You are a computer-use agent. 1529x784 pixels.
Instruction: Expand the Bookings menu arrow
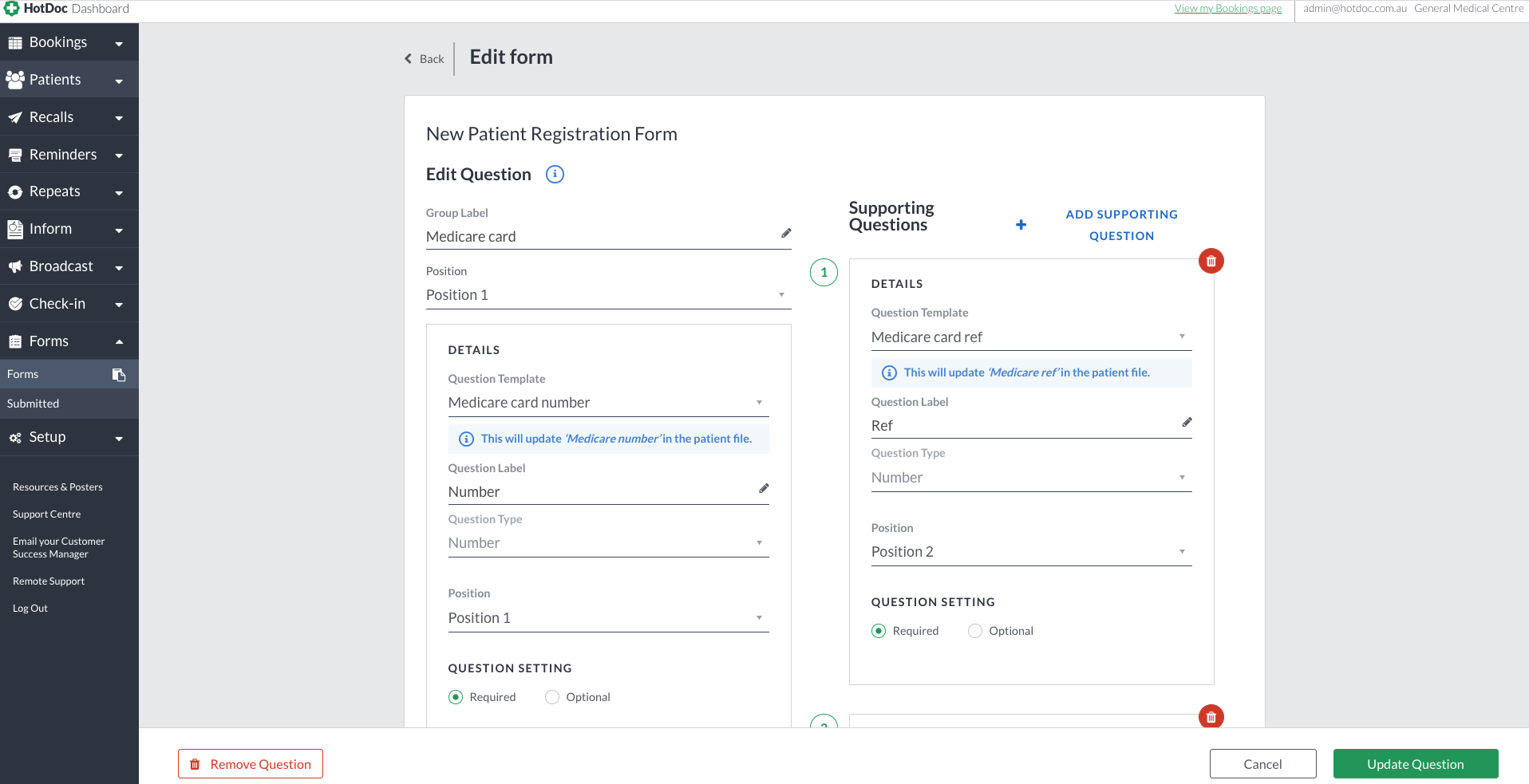pos(119,44)
